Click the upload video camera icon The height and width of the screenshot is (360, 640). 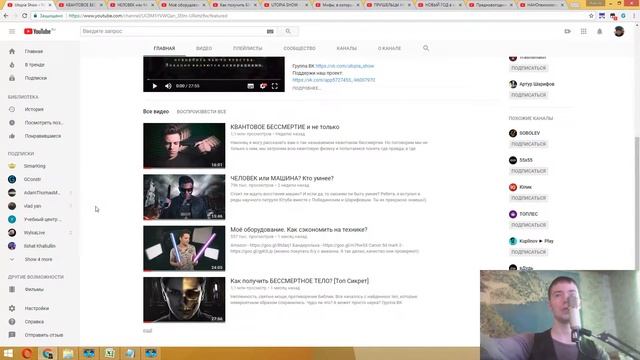(567, 31)
